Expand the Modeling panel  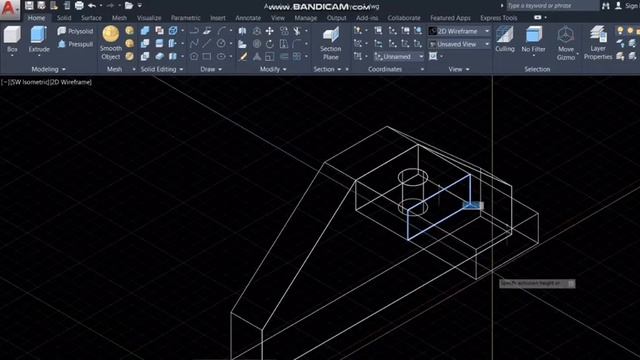click(48, 69)
